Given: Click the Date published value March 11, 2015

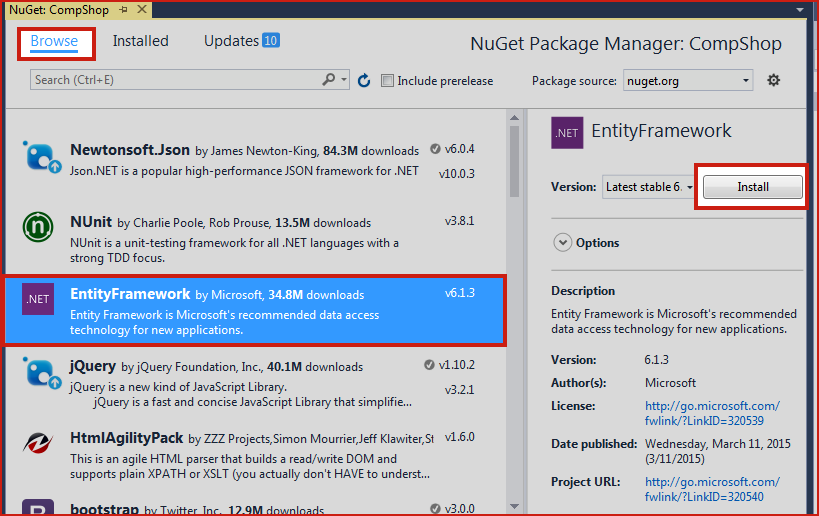Looking at the screenshot, I should point(718,451).
